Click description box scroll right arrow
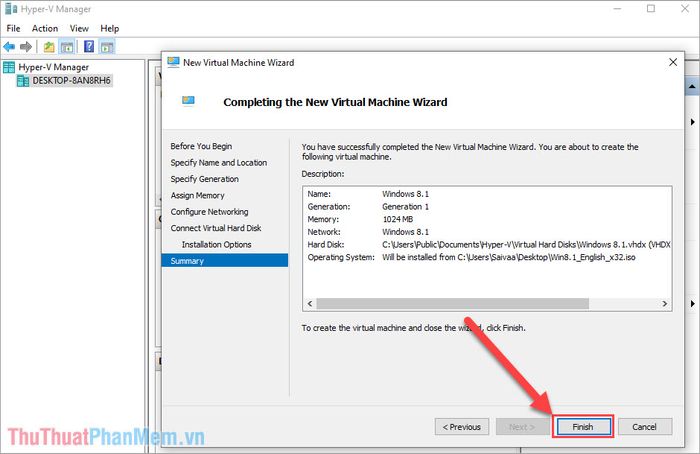The image size is (700, 454). (664, 304)
